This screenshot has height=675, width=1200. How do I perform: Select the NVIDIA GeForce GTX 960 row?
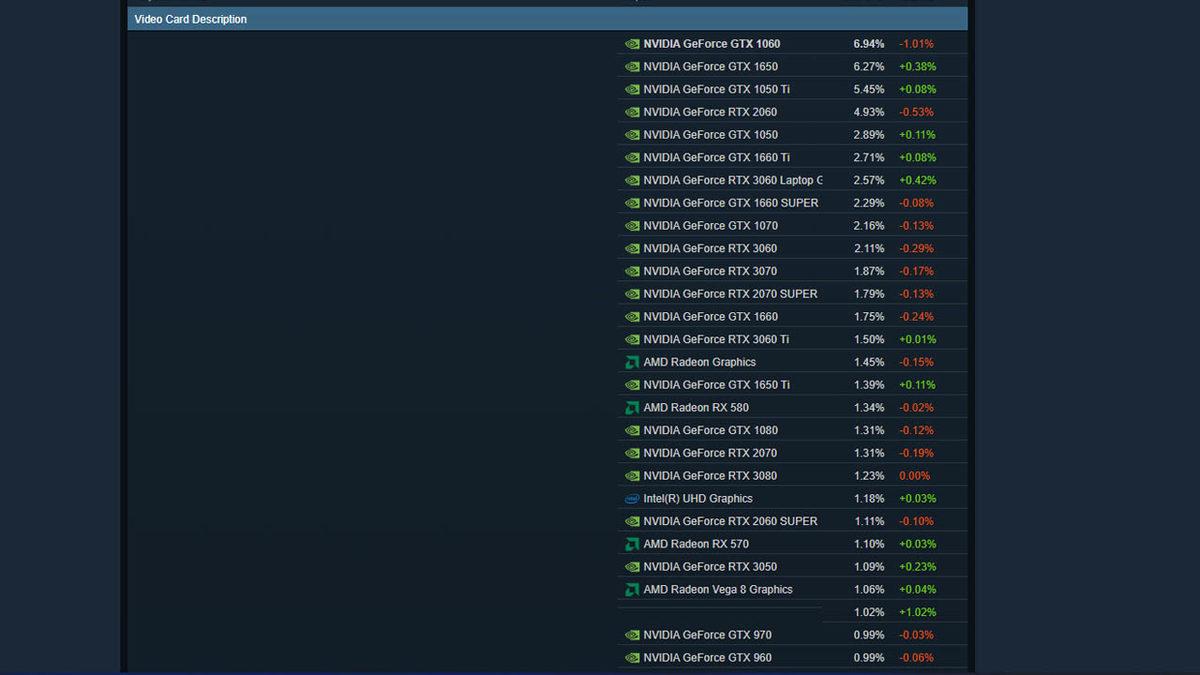[x=707, y=658]
